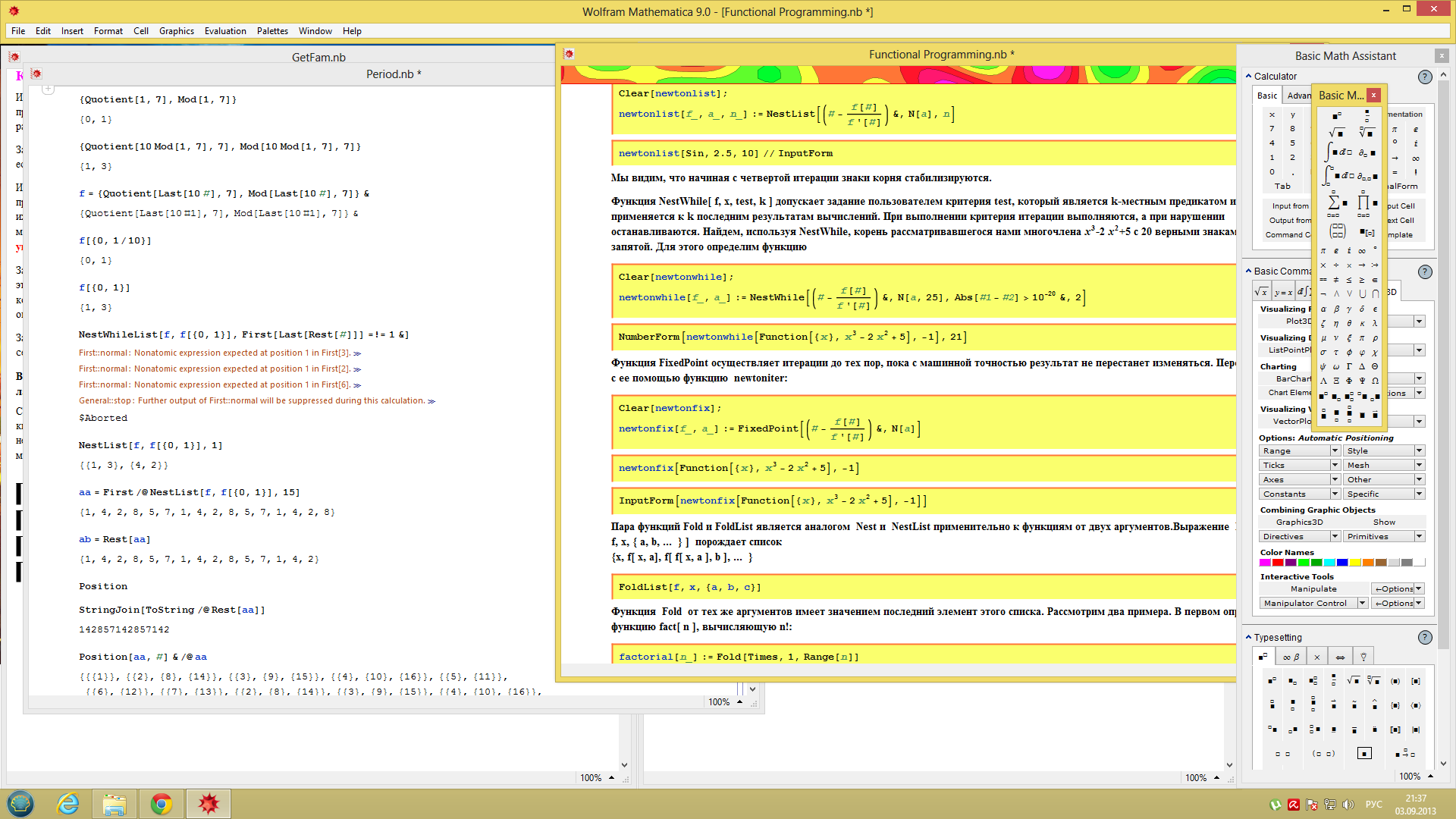Image resolution: width=1456 pixels, height=819 pixels.
Task: Open zoom menu of Basic Math Assistant palette
Action: coord(1416,777)
